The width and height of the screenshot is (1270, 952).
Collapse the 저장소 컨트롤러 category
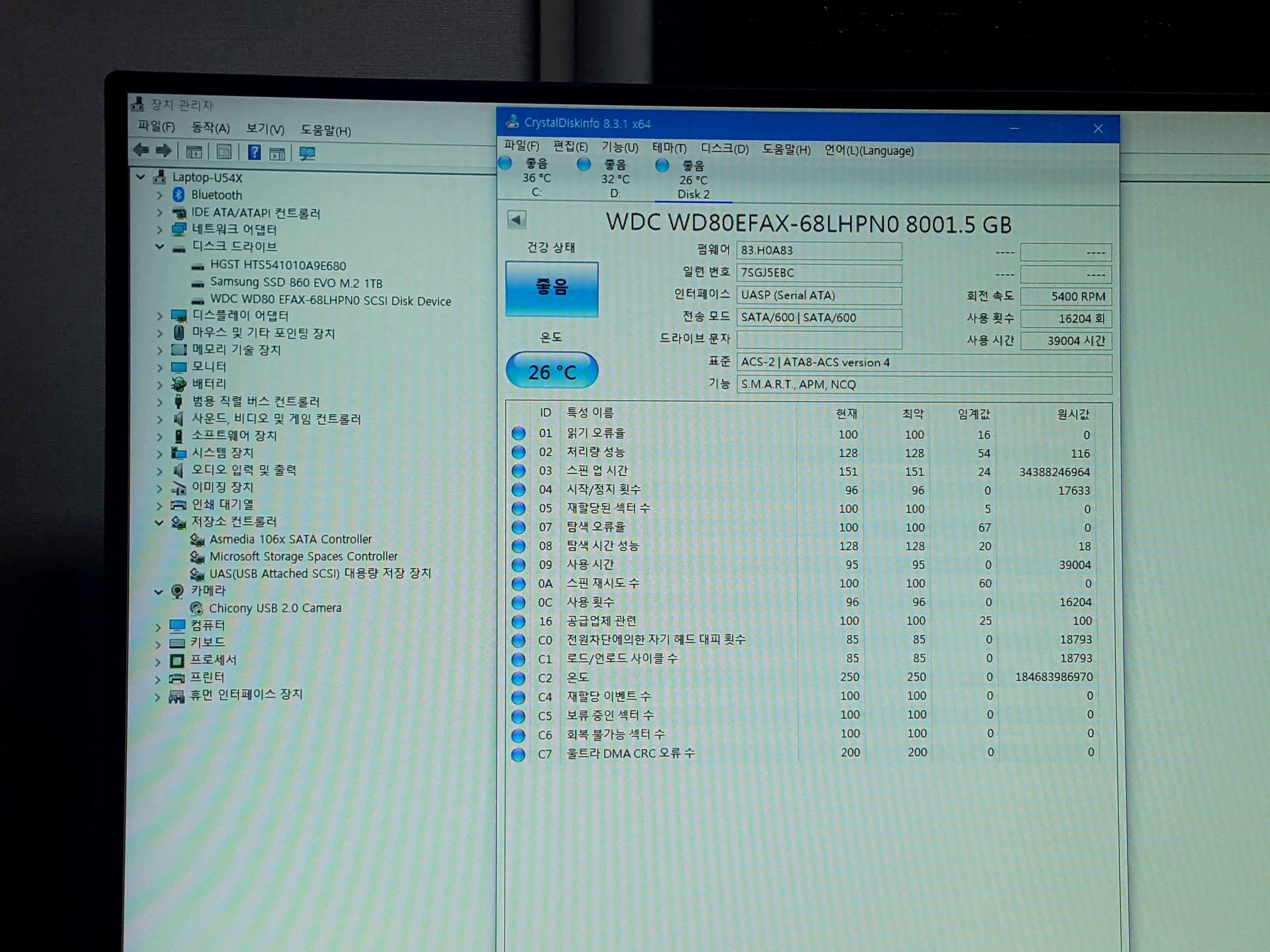point(159,522)
